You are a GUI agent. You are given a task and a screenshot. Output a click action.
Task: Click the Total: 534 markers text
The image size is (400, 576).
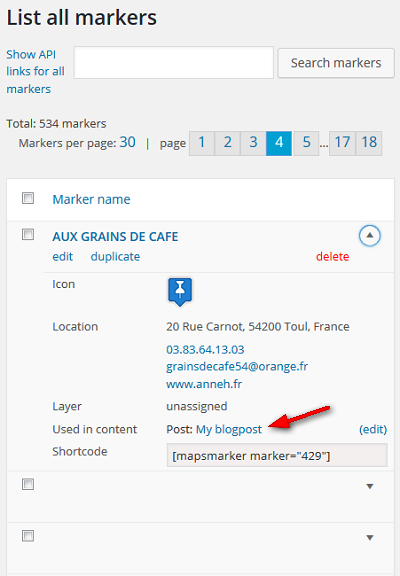pos(56,124)
